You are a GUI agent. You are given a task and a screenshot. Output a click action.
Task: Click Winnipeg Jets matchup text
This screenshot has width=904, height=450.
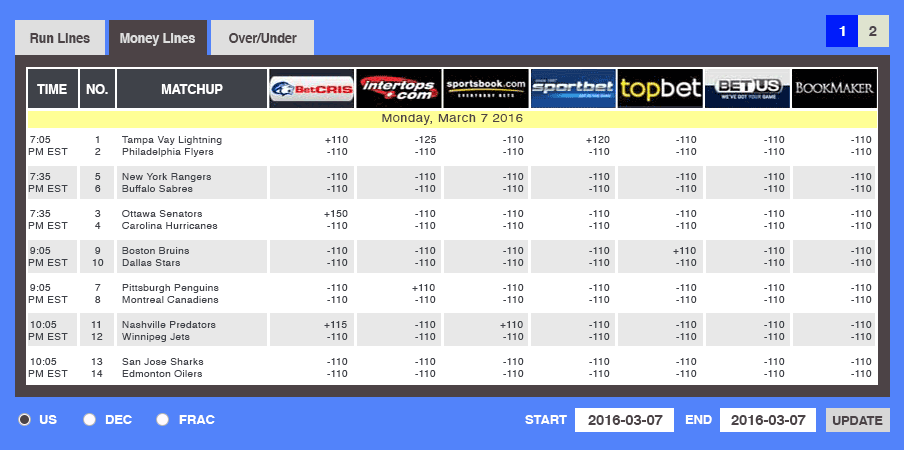pyautogui.click(x=156, y=336)
